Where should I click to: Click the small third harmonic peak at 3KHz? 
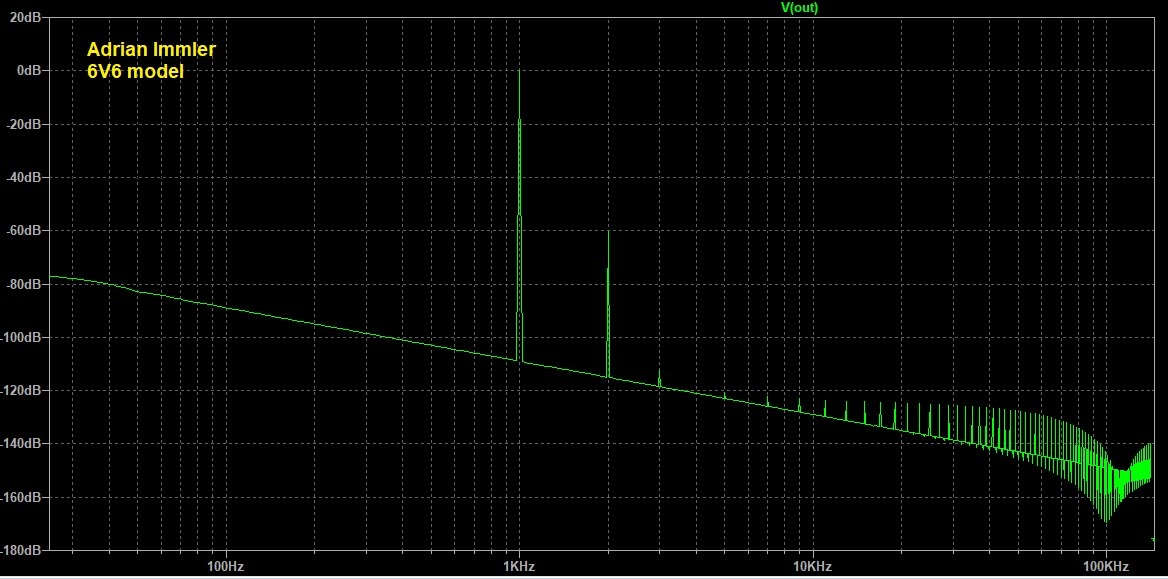click(x=659, y=378)
